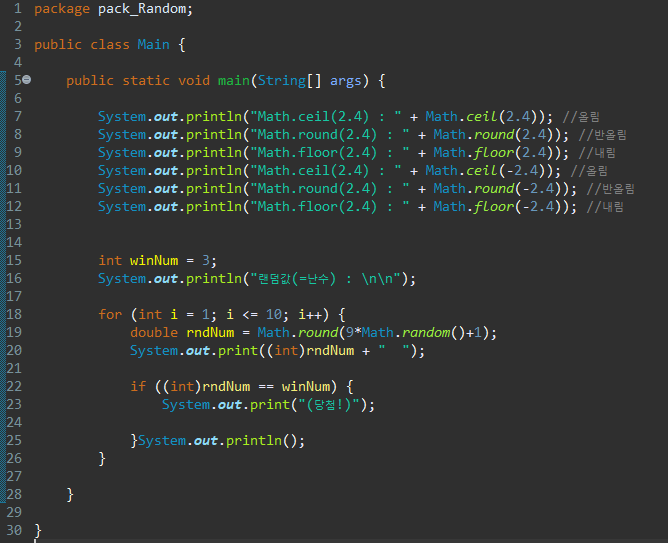
Task: Click the if keyword on line 22
Action: tap(138, 386)
